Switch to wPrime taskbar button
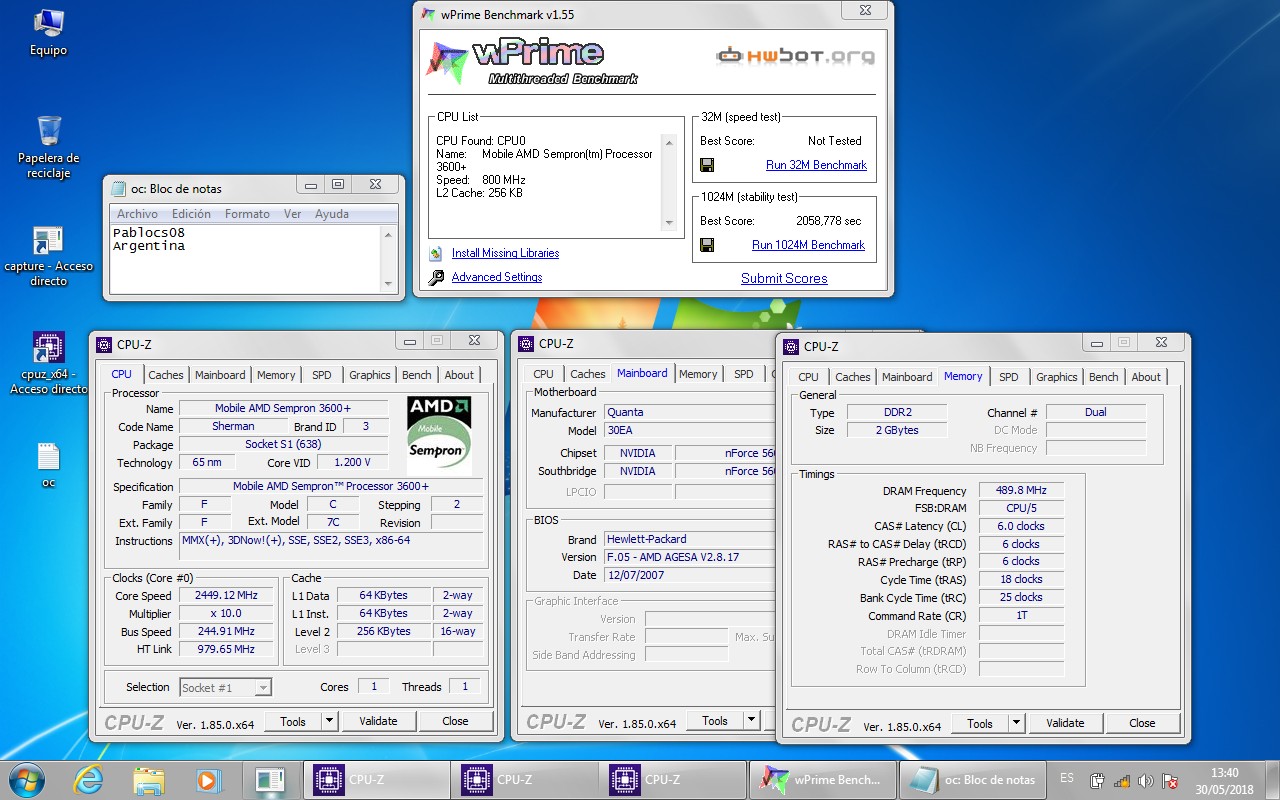The image size is (1280, 800). [x=821, y=780]
